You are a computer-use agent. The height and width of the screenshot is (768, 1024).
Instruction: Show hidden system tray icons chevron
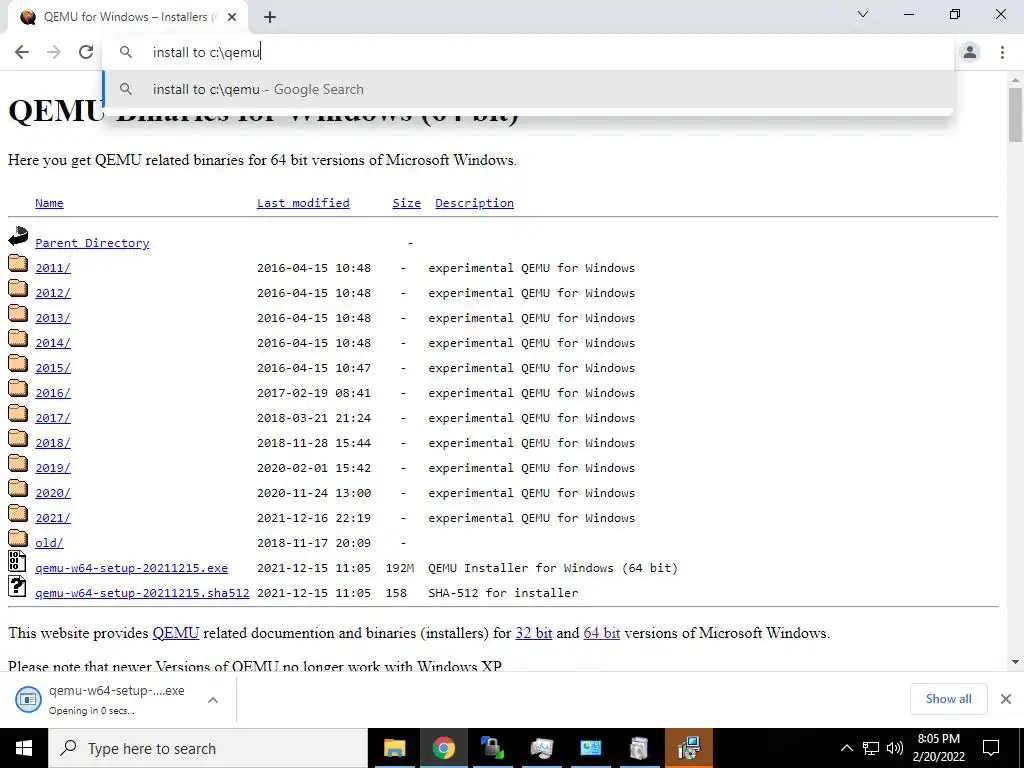tap(846, 748)
